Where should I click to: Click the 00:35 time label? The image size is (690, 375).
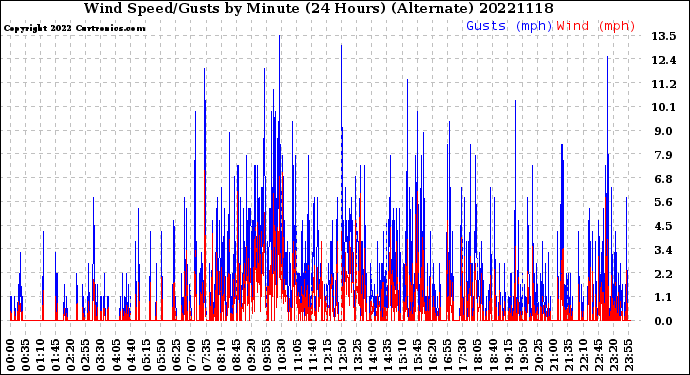coord(26,355)
